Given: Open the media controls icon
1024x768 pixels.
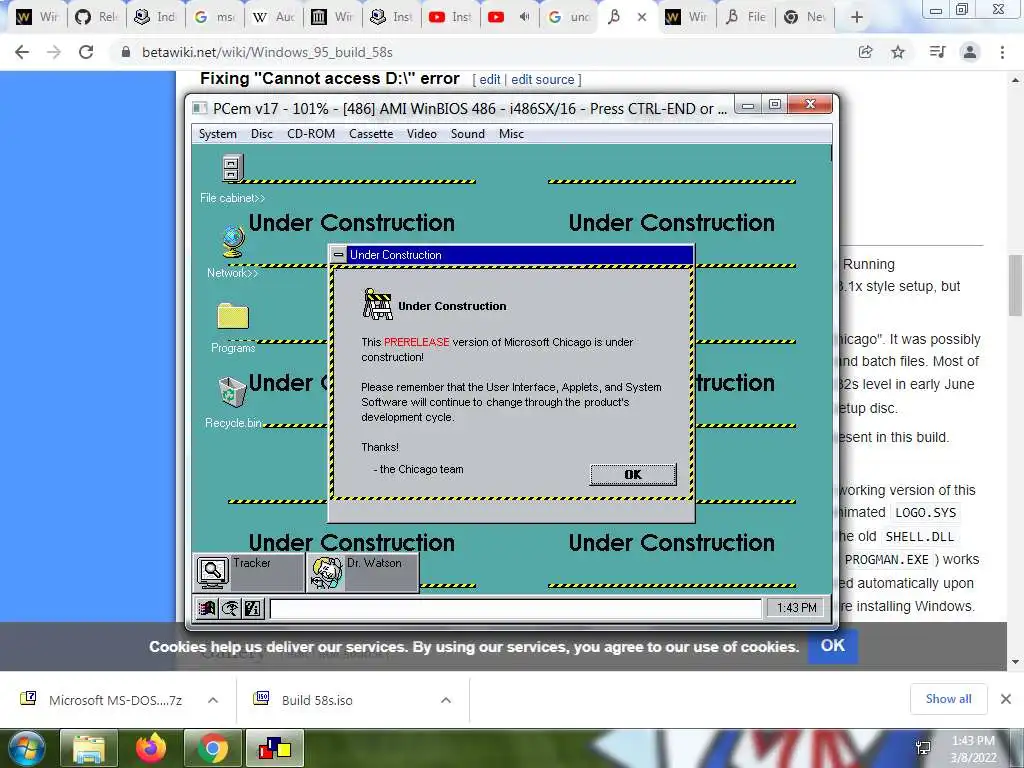Looking at the screenshot, I should (x=937, y=52).
